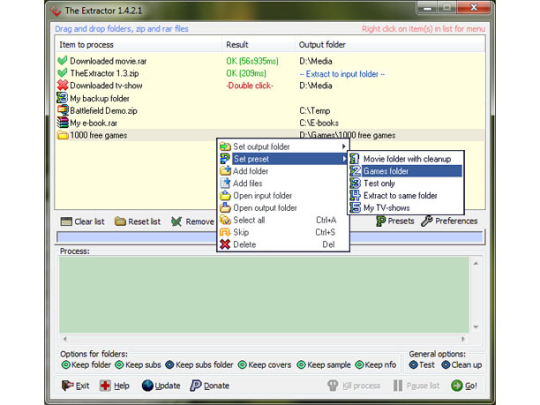The width and height of the screenshot is (540, 405).
Task: Click the Reset list folder icon
Action: pos(120,221)
